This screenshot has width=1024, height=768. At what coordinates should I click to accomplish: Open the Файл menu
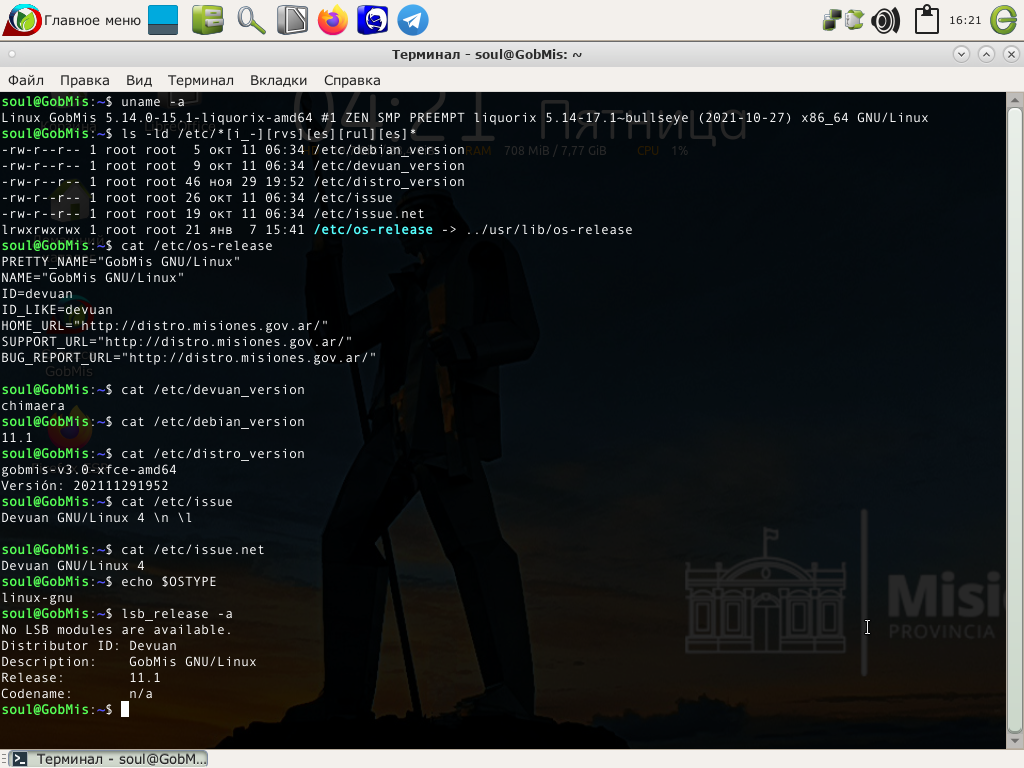point(25,80)
